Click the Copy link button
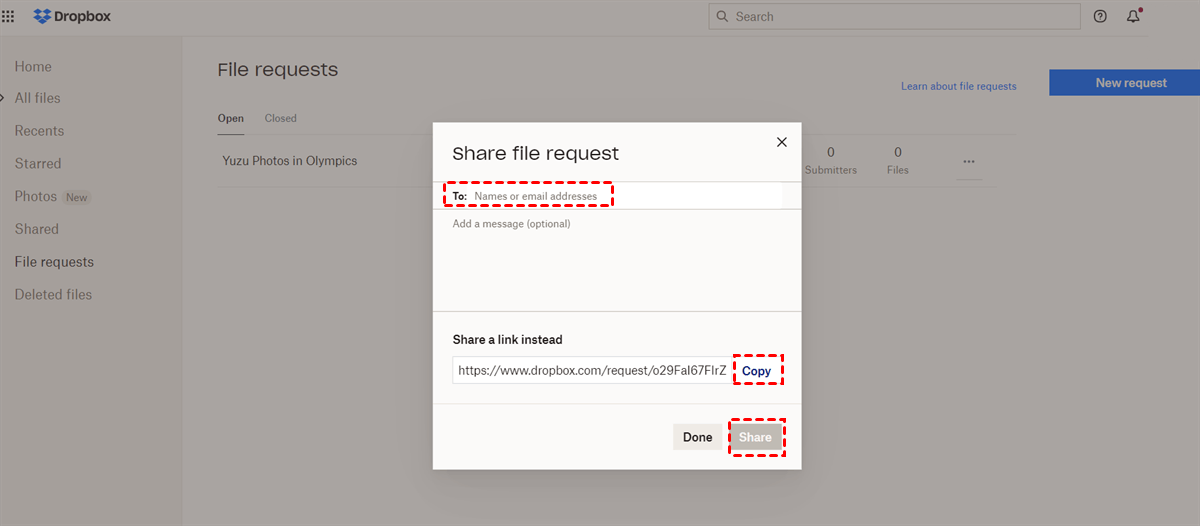1200x526 pixels. point(757,371)
